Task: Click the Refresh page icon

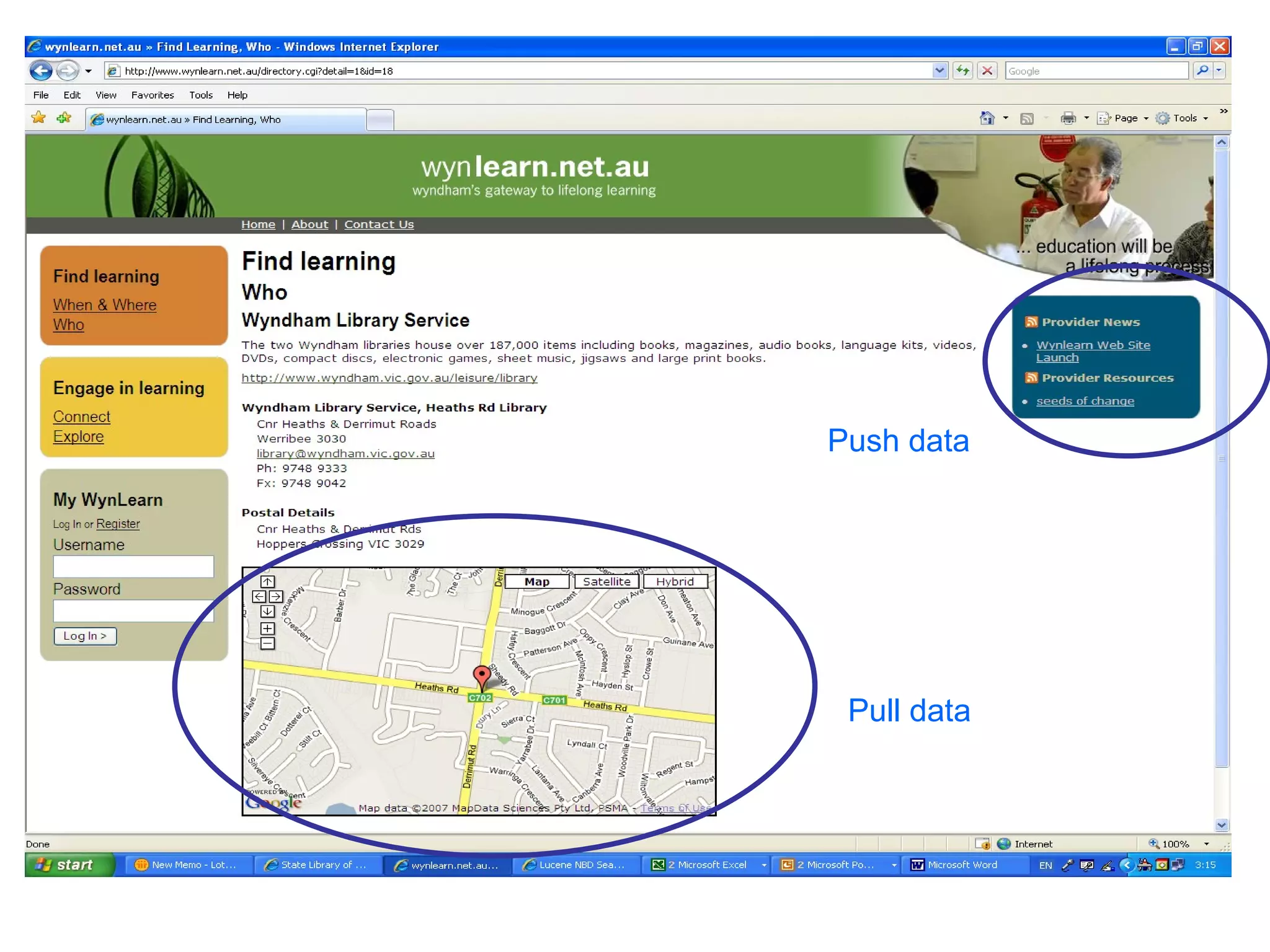Action: pos(962,71)
